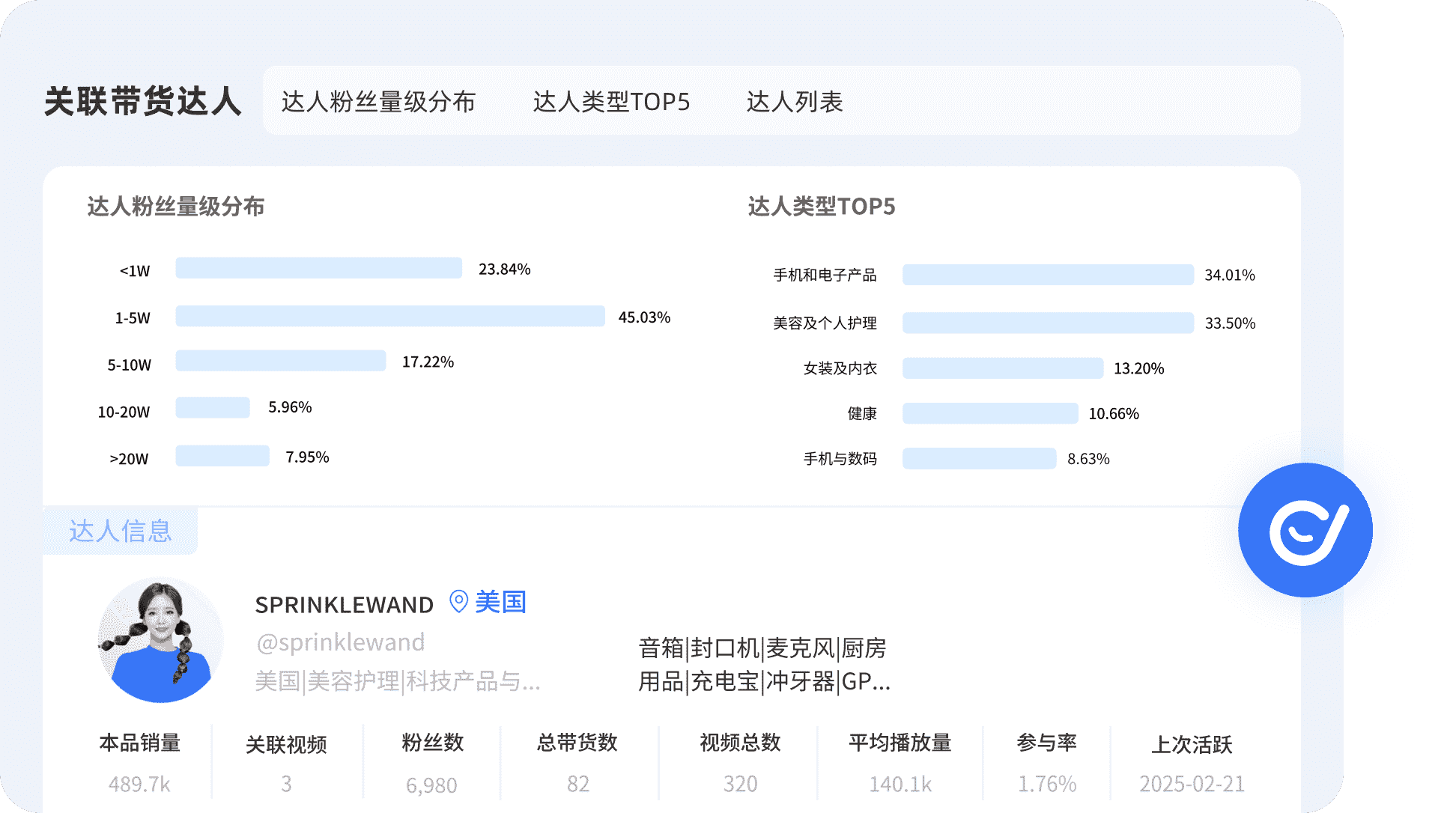Viewport: 1456px width, 813px height.
Task: Click the 上次活跃 date 2025-02-21
Action: (1192, 784)
